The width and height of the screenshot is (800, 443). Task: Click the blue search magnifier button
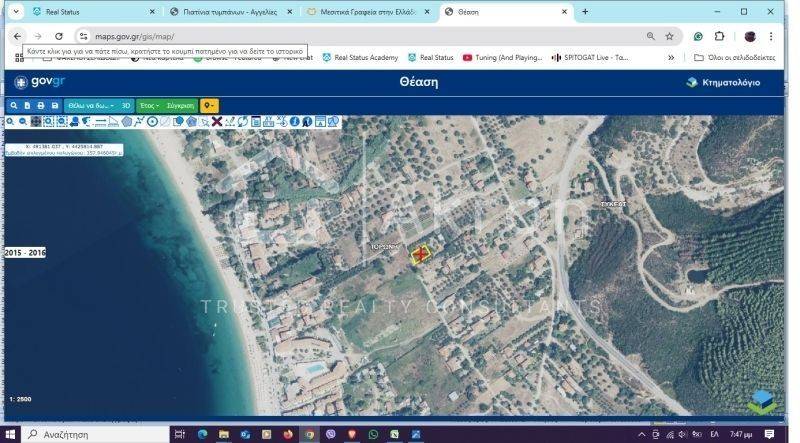coord(14,105)
